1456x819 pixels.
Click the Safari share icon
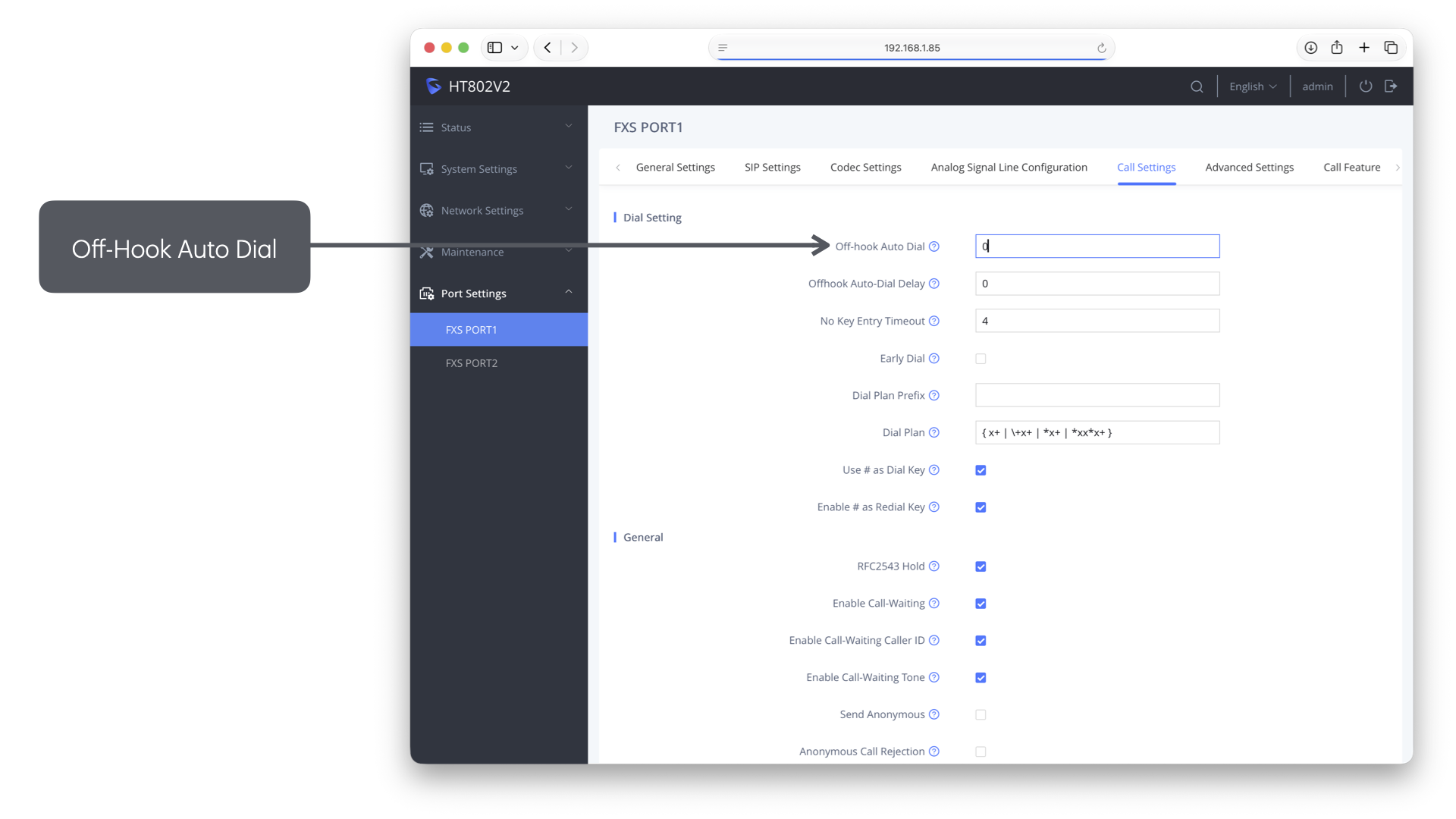[x=1337, y=47]
